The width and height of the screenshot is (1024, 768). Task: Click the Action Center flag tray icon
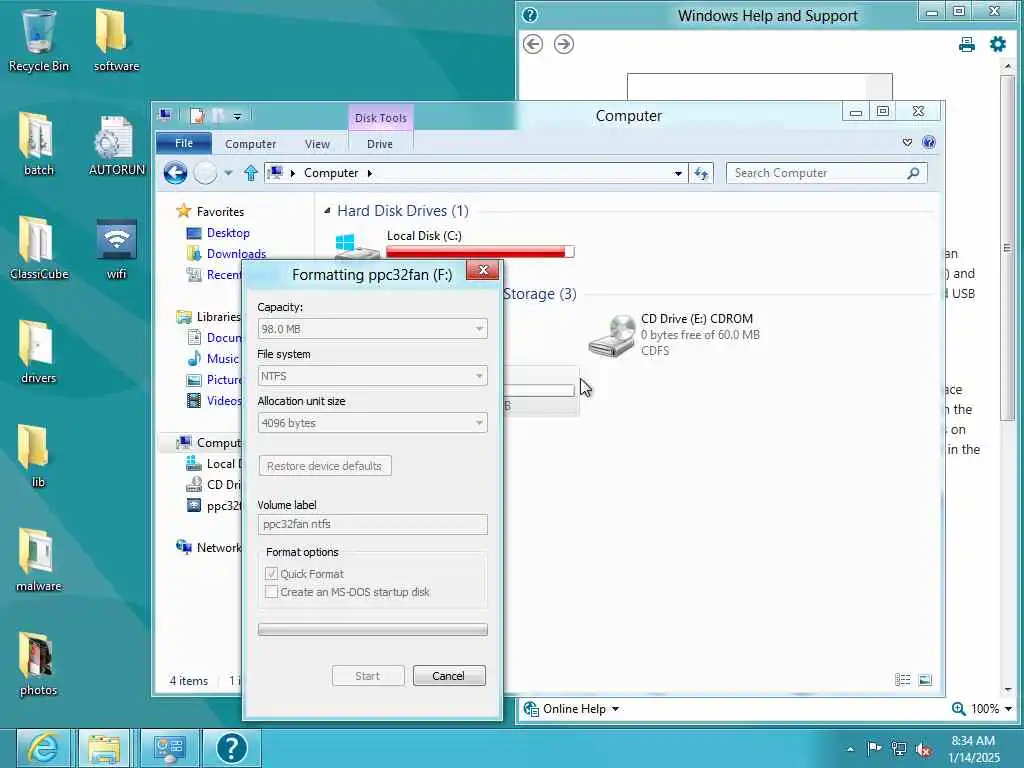(874, 748)
